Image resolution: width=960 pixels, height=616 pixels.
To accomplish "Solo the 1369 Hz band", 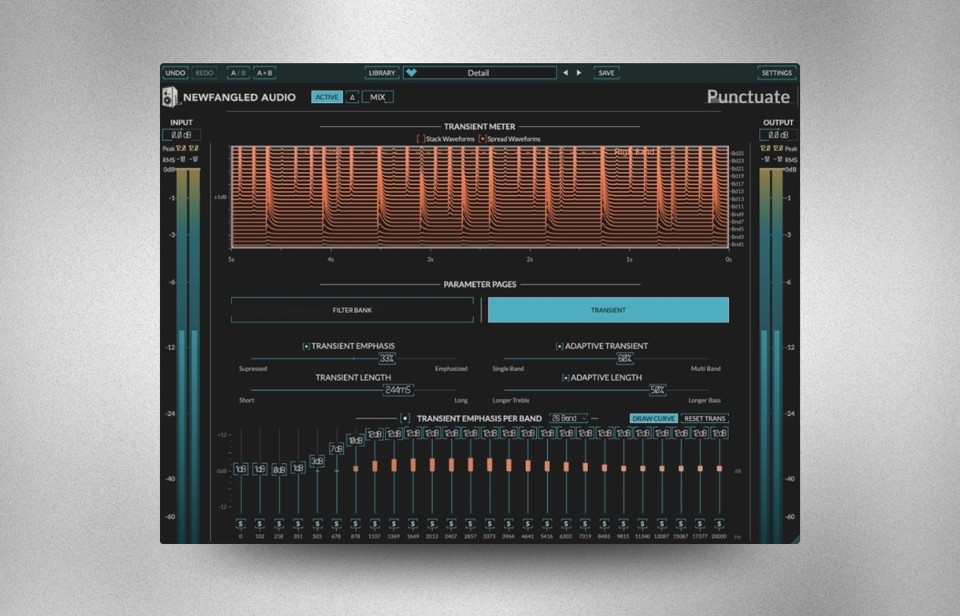I will (x=394, y=524).
